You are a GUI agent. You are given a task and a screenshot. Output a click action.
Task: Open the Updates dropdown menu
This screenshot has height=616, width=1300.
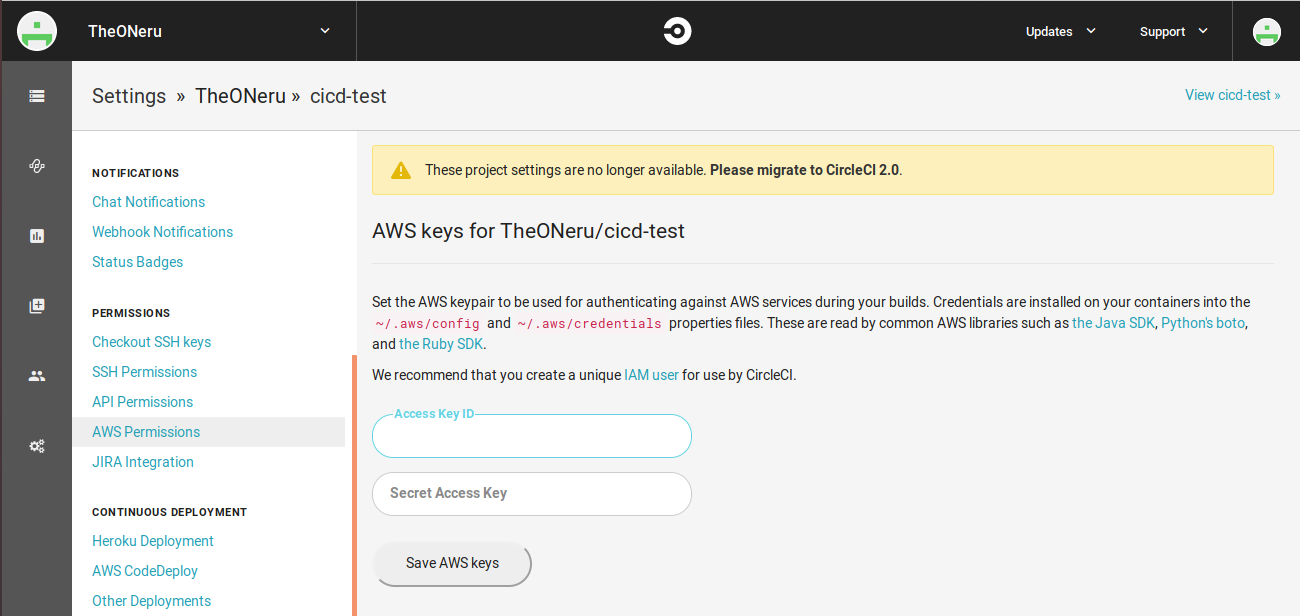pos(1060,31)
